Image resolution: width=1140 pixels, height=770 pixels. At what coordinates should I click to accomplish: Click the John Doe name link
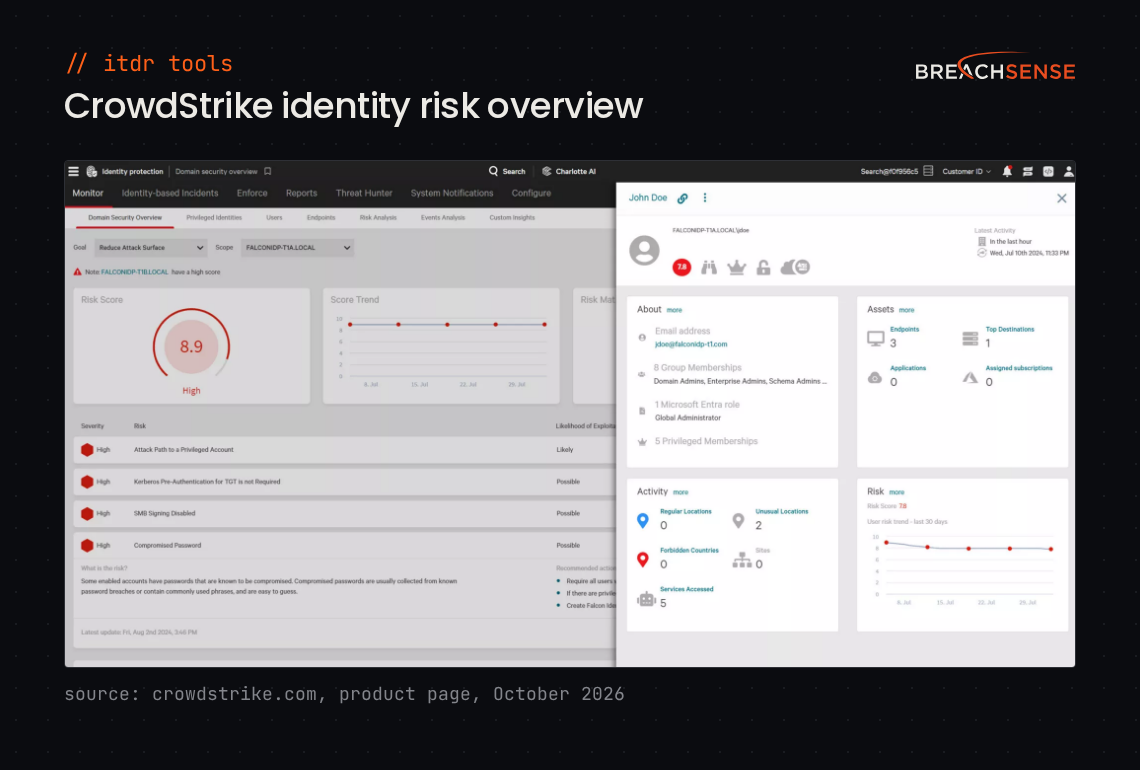pyautogui.click(x=648, y=198)
